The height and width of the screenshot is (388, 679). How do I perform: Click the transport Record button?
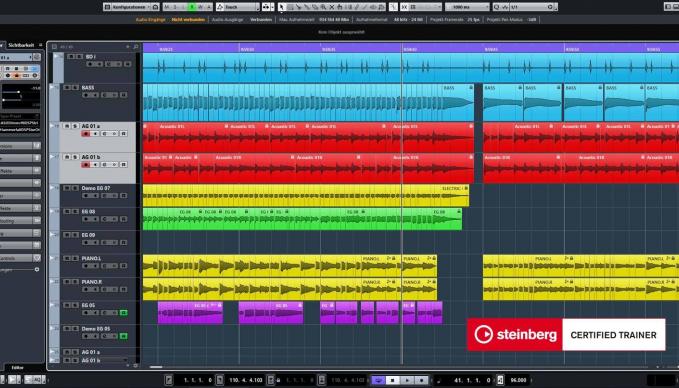click(x=421, y=380)
